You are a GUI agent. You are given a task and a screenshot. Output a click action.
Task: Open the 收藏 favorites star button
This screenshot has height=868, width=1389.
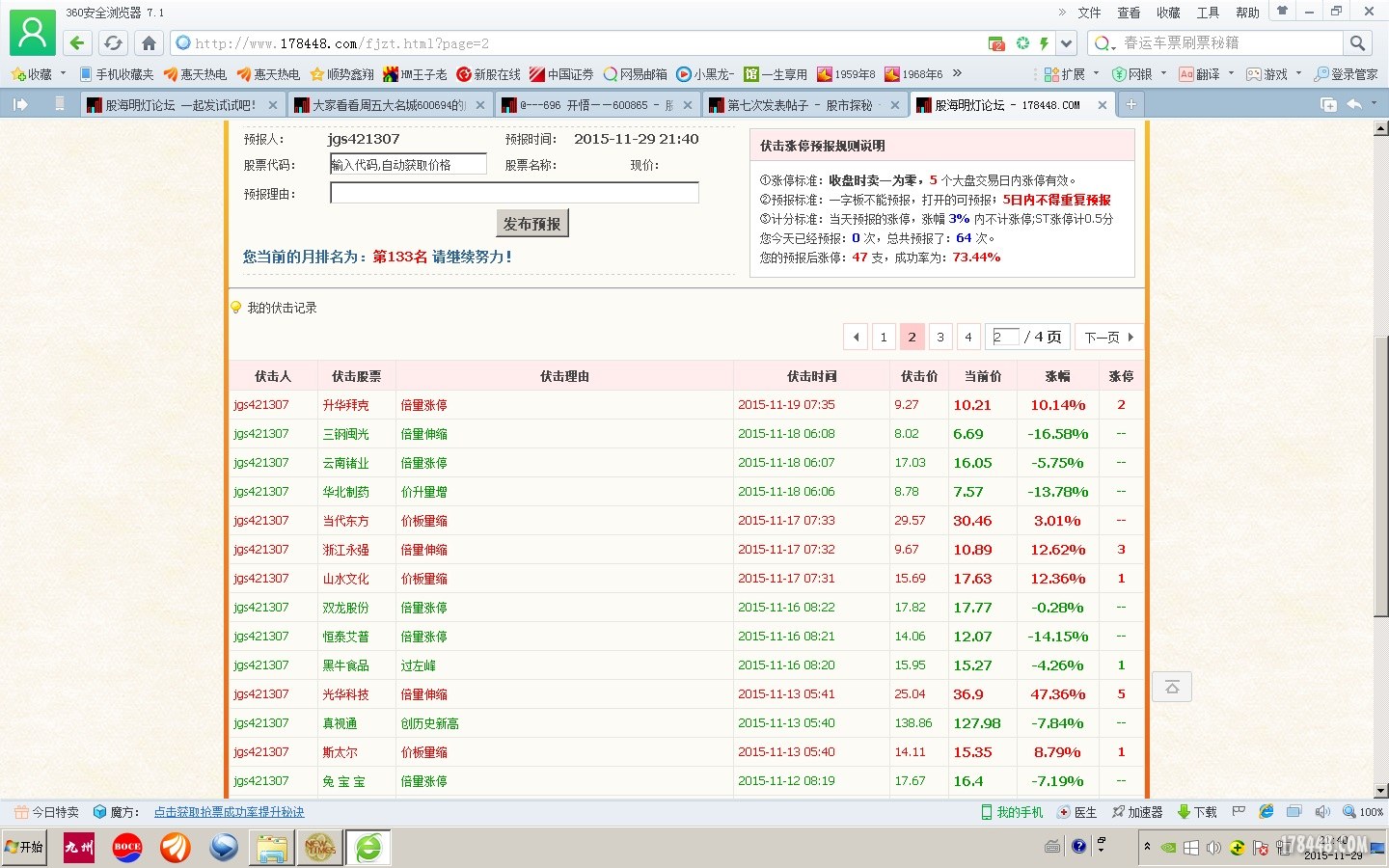click(x=31, y=74)
